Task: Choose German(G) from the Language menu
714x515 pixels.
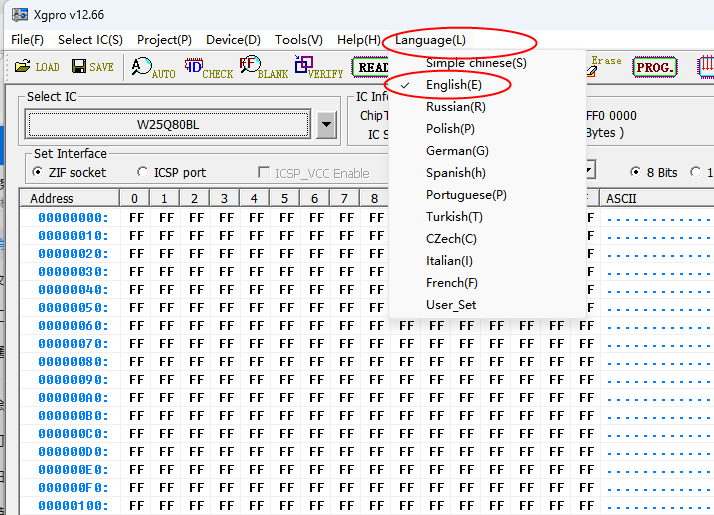Action: pos(457,151)
